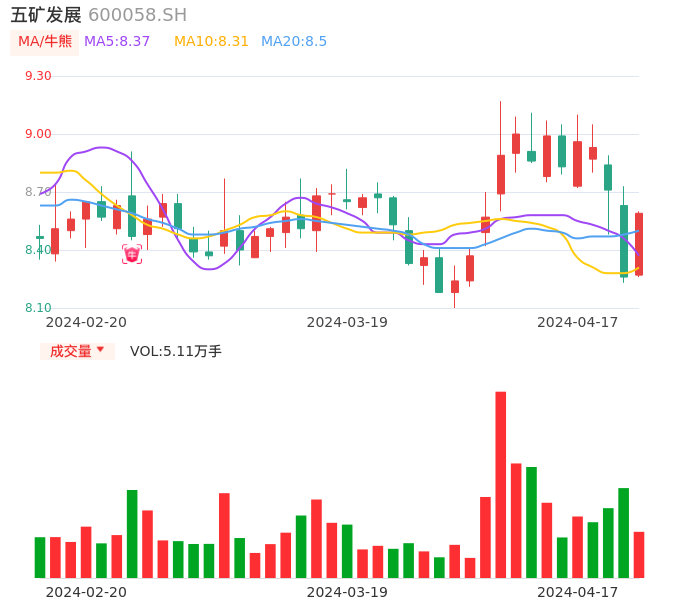Click the red arrow beside 成交量

click(100, 350)
